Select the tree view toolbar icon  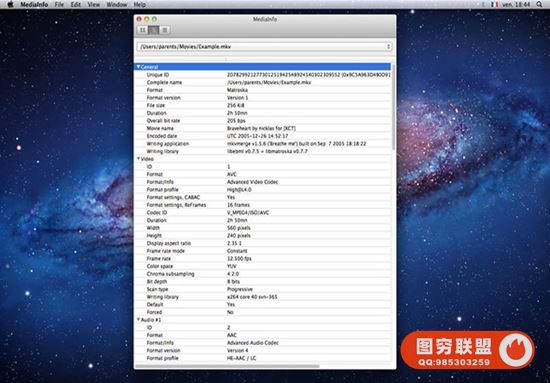coord(153,30)
